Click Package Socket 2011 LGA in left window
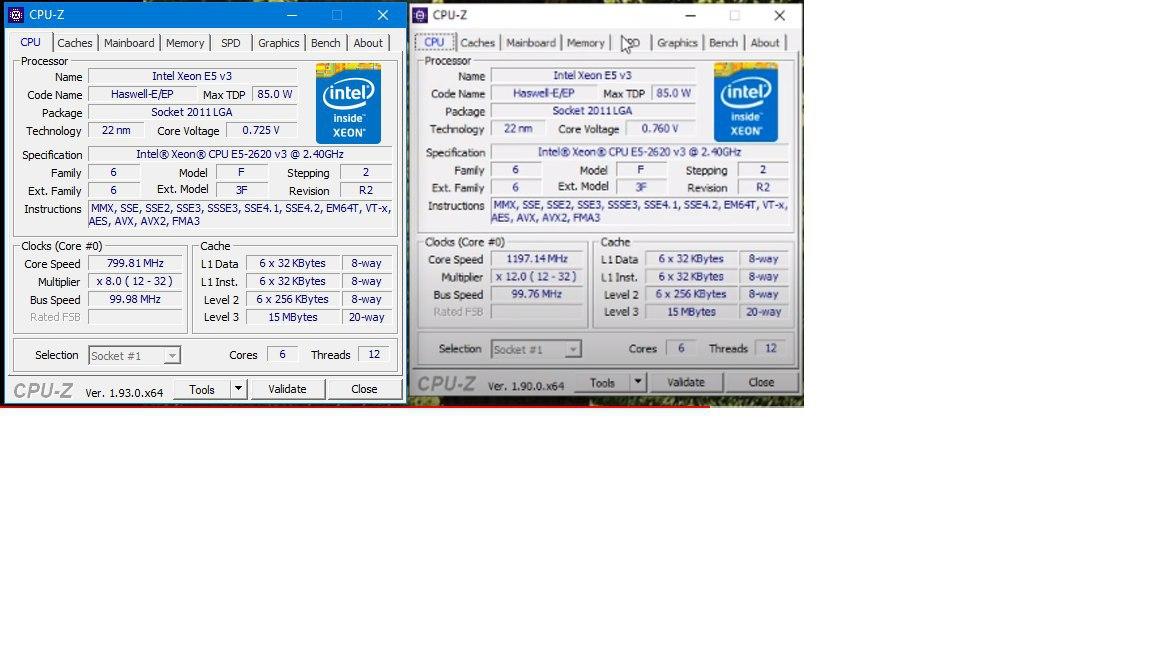 tap(192, 112)
